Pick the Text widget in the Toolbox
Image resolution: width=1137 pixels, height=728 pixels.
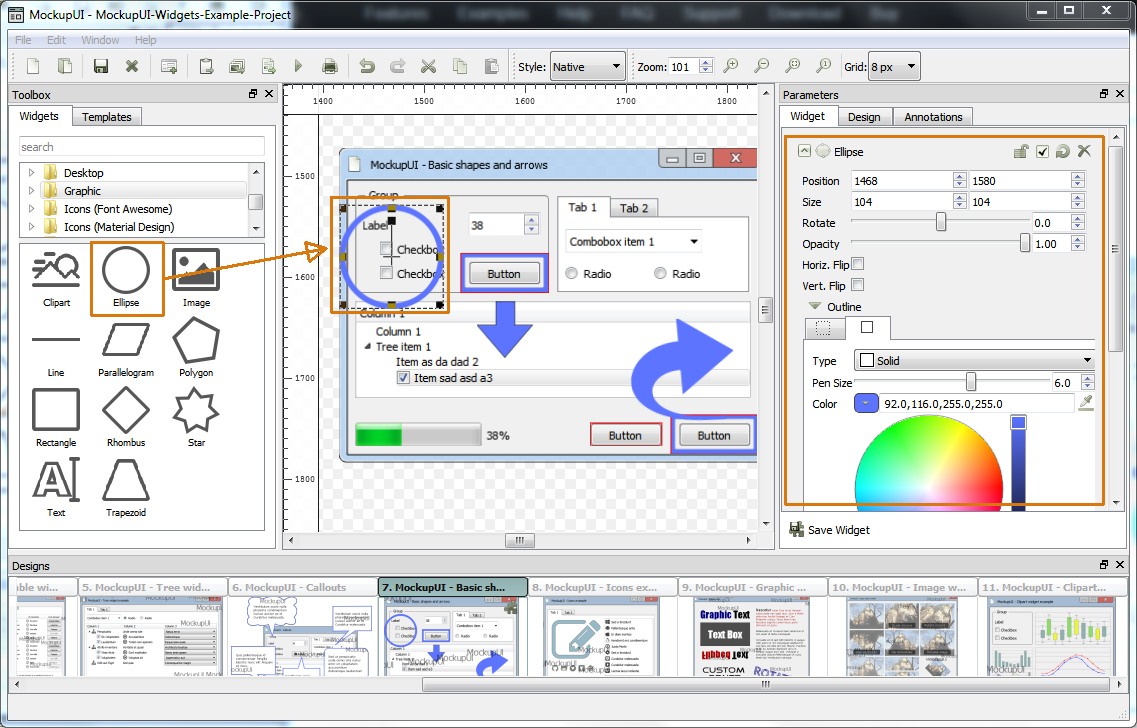point(56,488)
